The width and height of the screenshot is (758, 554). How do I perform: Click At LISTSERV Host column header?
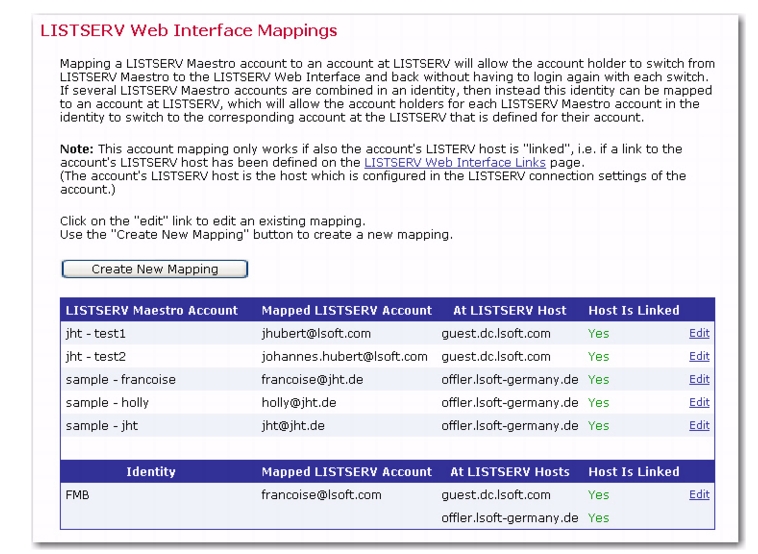[510, 310]
